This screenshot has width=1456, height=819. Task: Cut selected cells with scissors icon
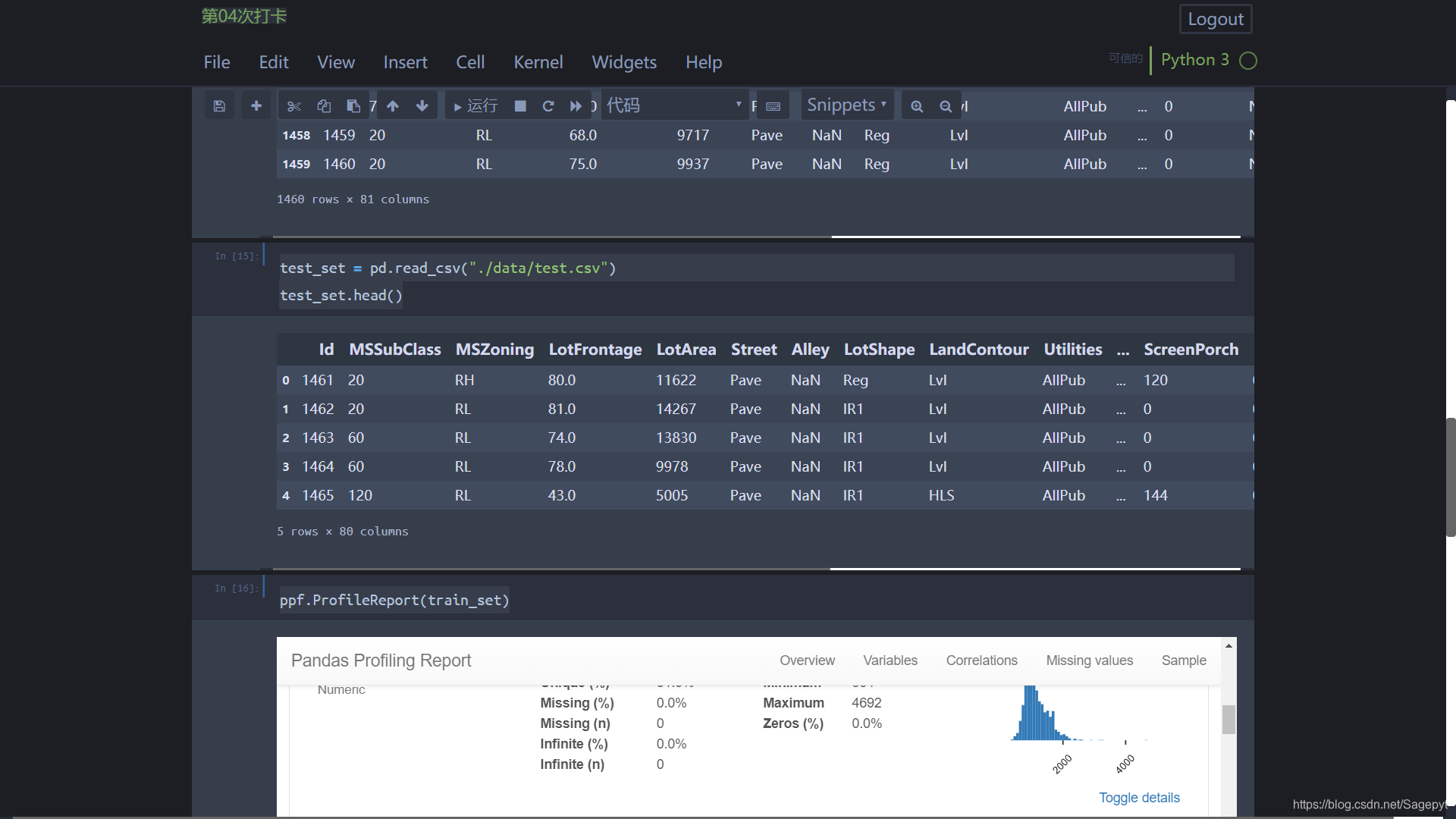click(294, 105)
